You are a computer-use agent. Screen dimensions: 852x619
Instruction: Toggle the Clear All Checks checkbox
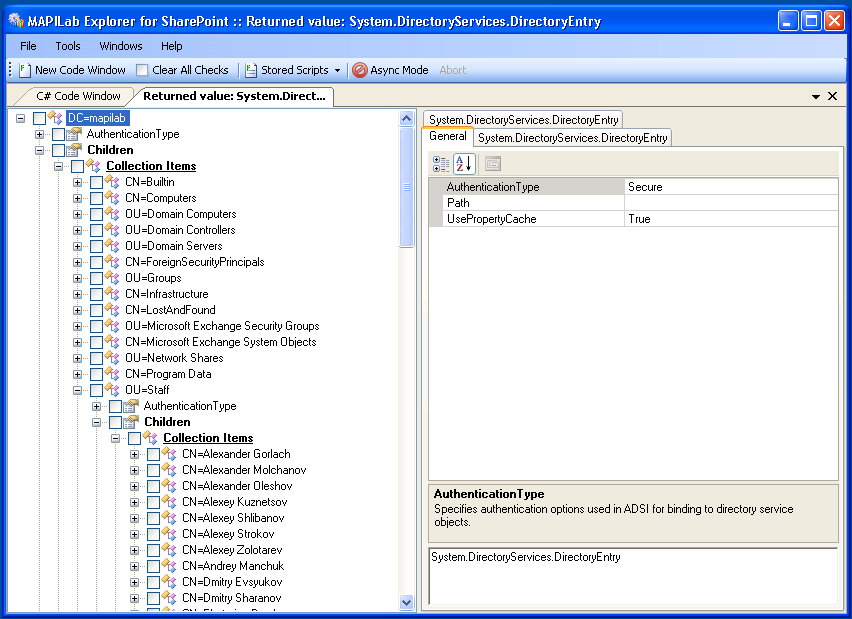click(x=142, y=70)
